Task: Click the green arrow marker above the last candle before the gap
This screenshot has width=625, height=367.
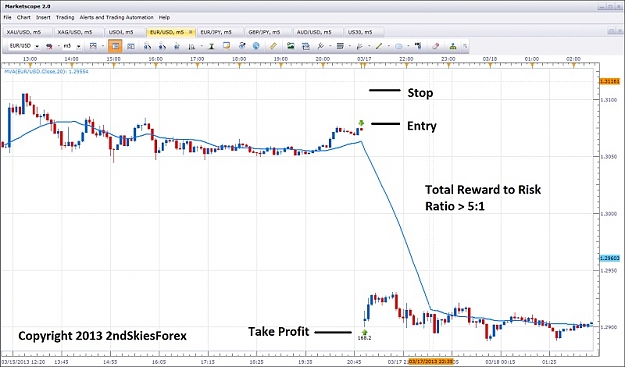Action: pos(361,123)
